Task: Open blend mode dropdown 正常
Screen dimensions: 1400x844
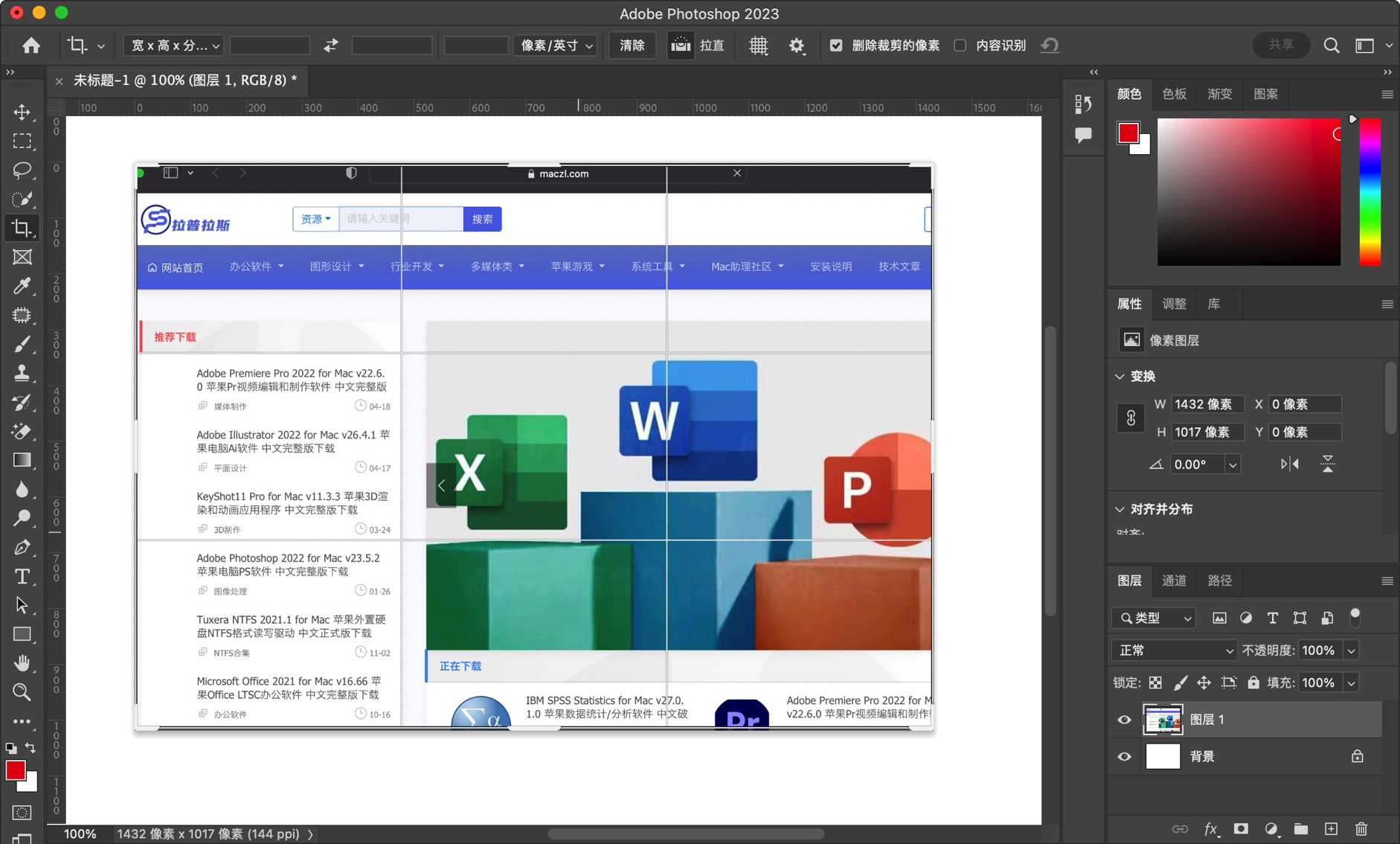Action: 1173,650
